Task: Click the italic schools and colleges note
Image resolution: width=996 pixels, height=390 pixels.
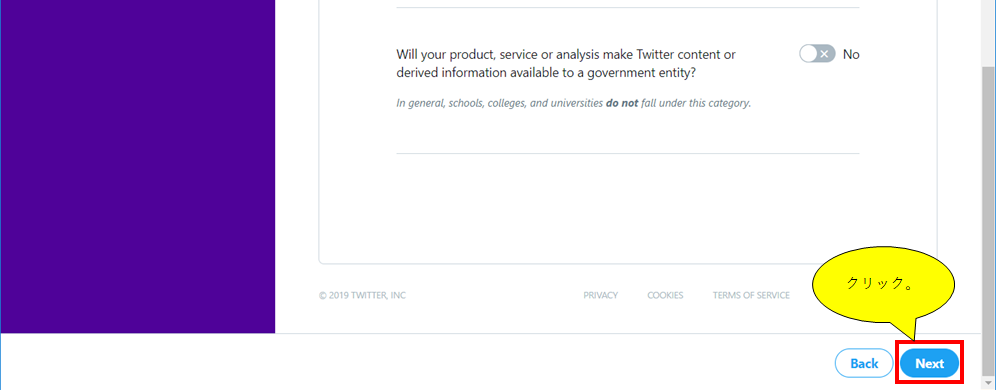Action: pyautogui.click(x=574, y=103)
